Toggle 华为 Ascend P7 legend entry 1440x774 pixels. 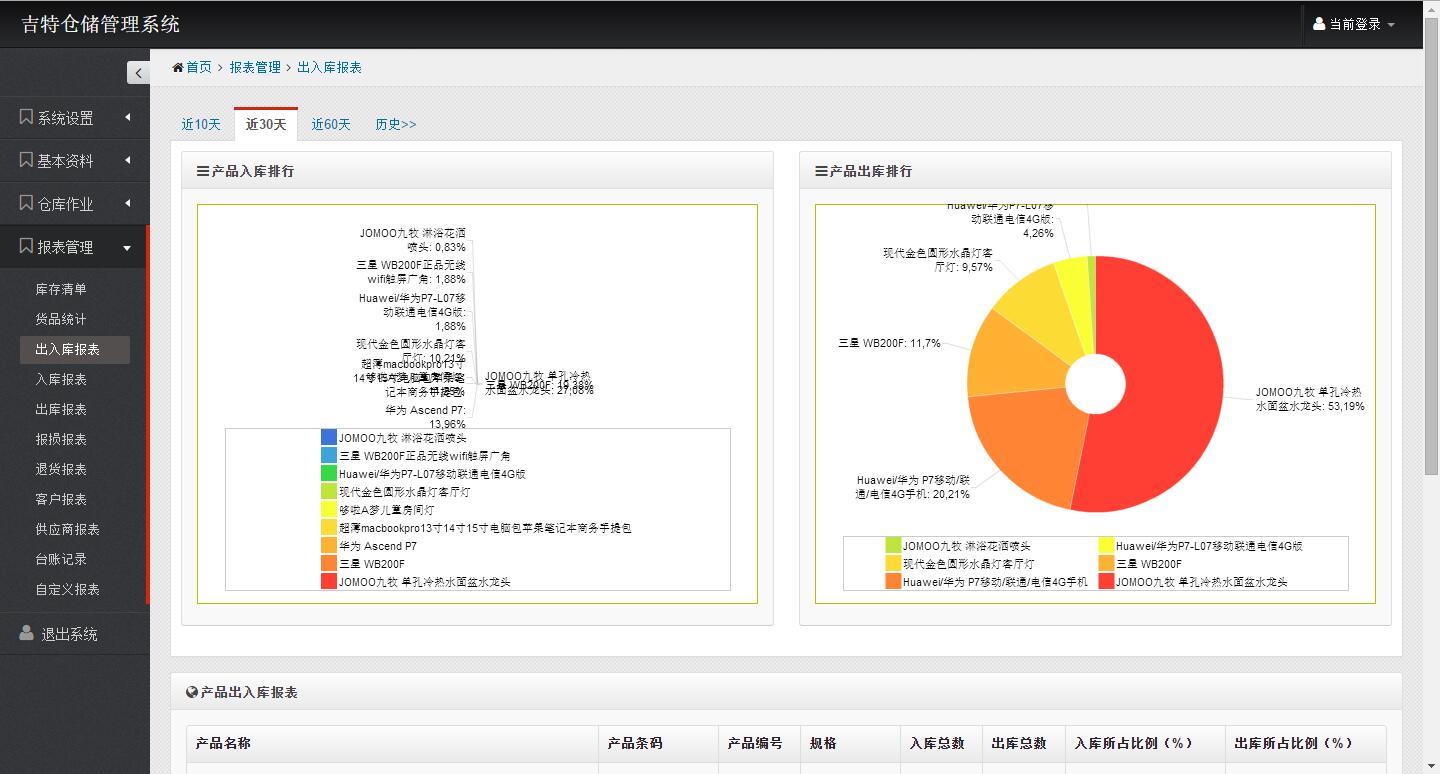pos(329,546)
